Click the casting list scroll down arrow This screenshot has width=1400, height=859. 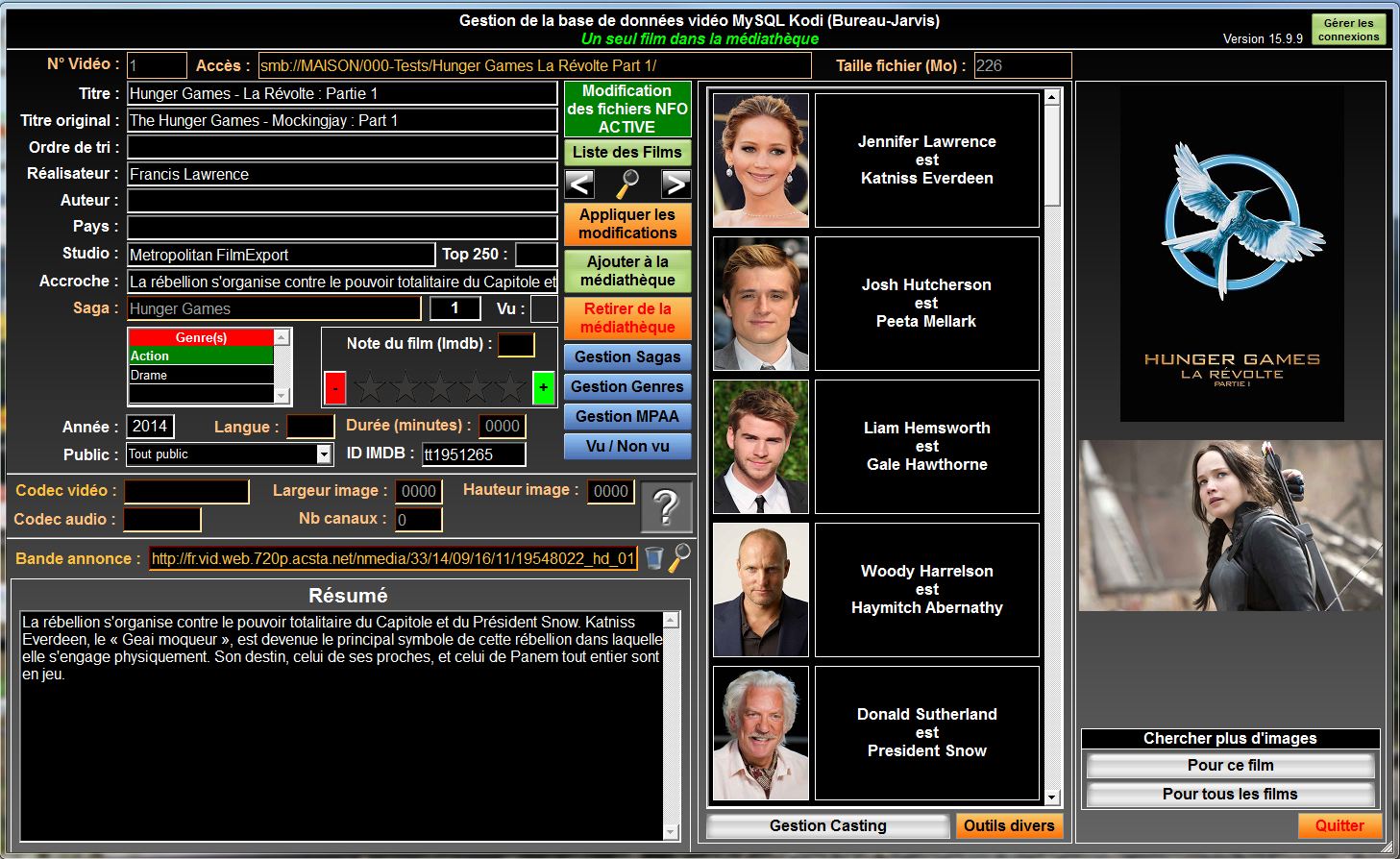(1052, 797)
